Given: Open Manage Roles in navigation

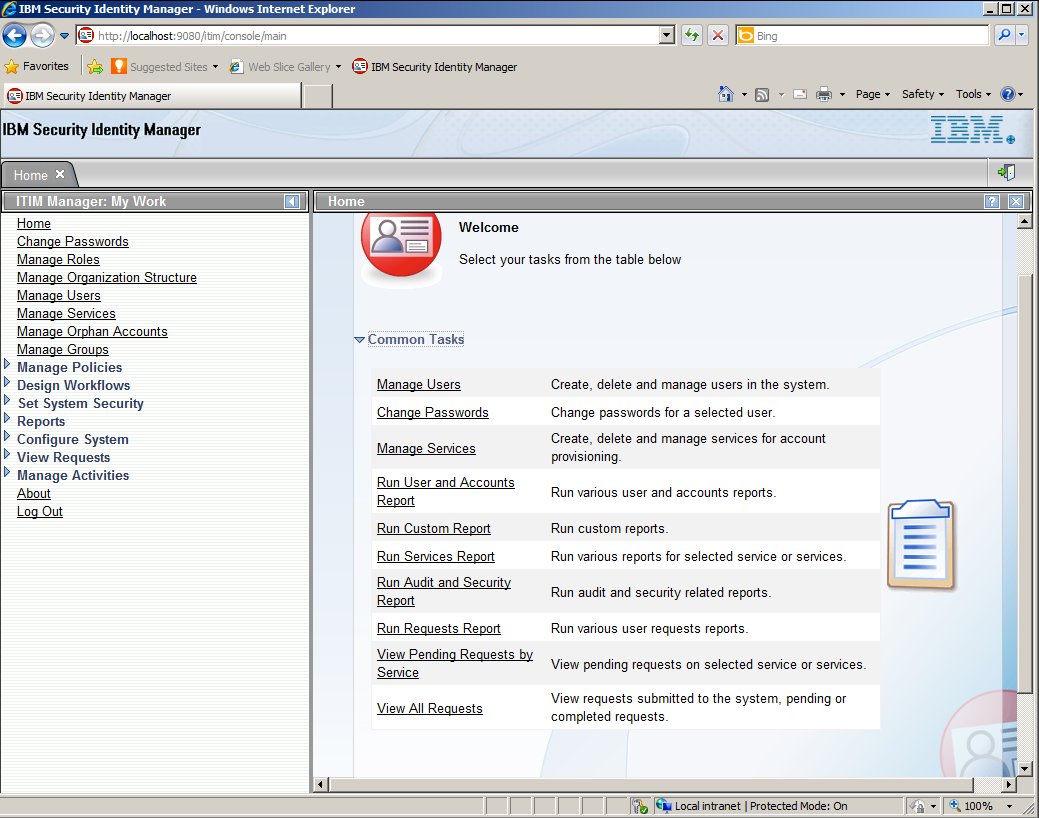Looking at the screenshot, I should tap(58, 259).
